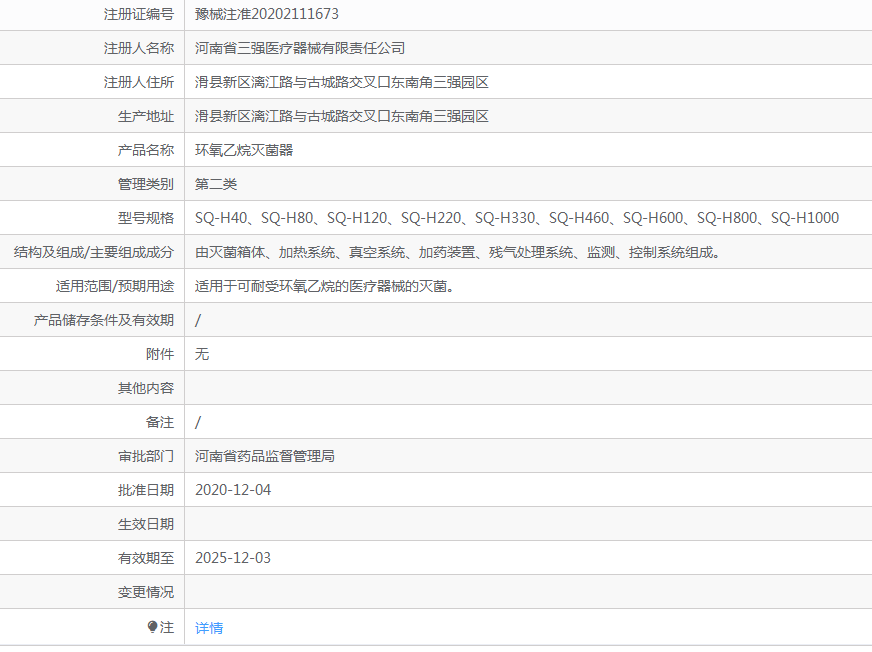
Task: Select the 生产地址 label
Action: click(146, 116)
